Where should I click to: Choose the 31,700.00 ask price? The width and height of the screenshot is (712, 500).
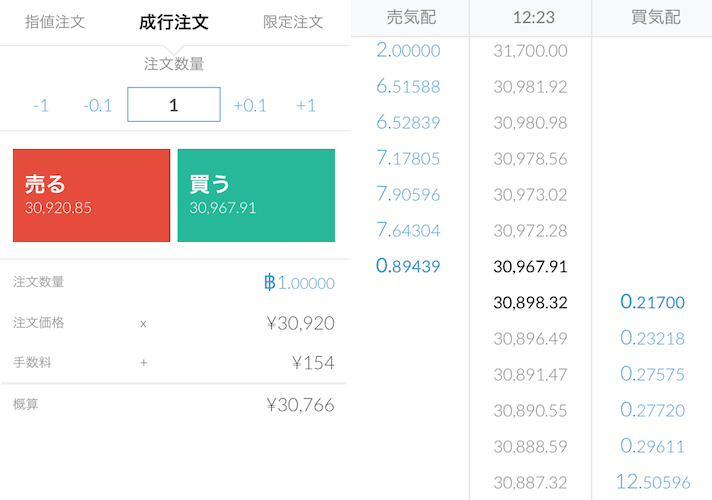(x=530, y=50)
